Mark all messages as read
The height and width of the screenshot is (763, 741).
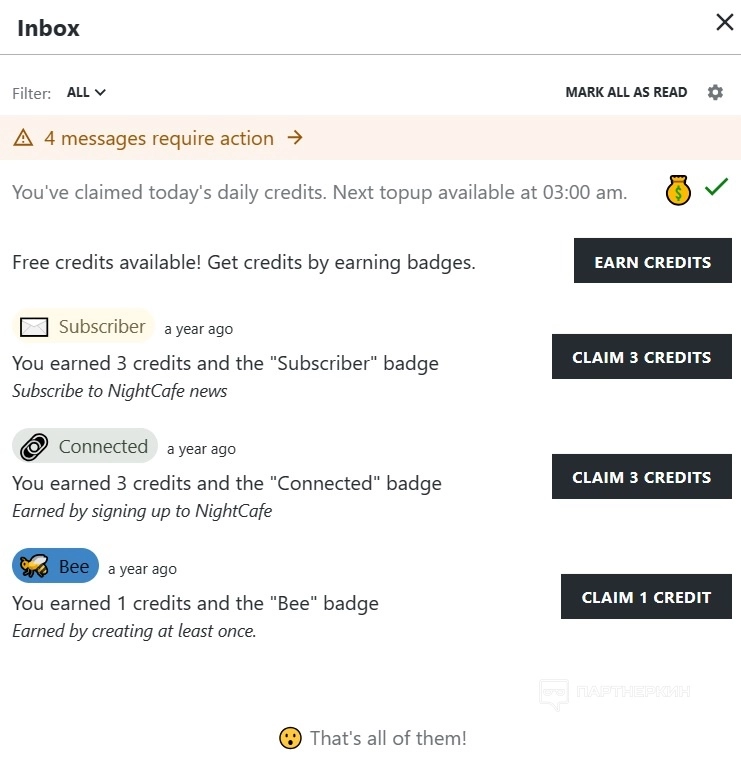626,92
